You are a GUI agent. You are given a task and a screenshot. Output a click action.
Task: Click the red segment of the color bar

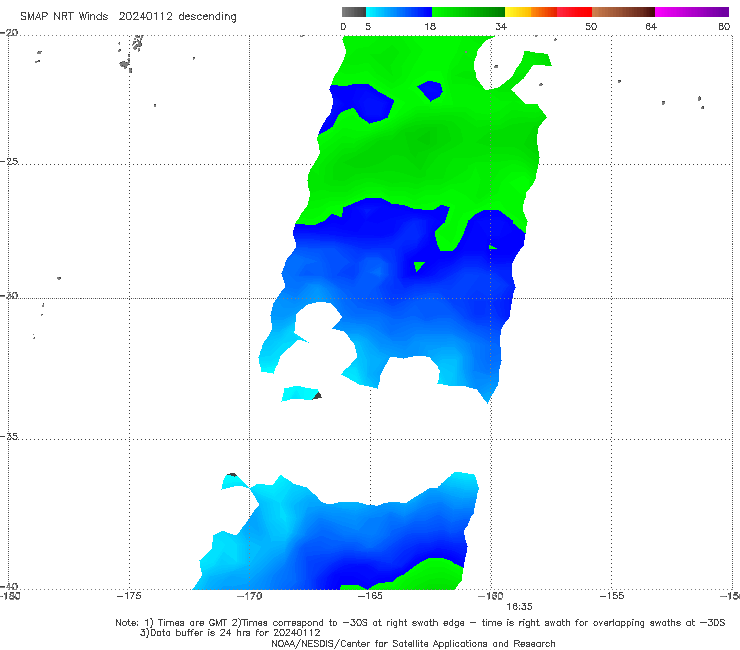574,12
